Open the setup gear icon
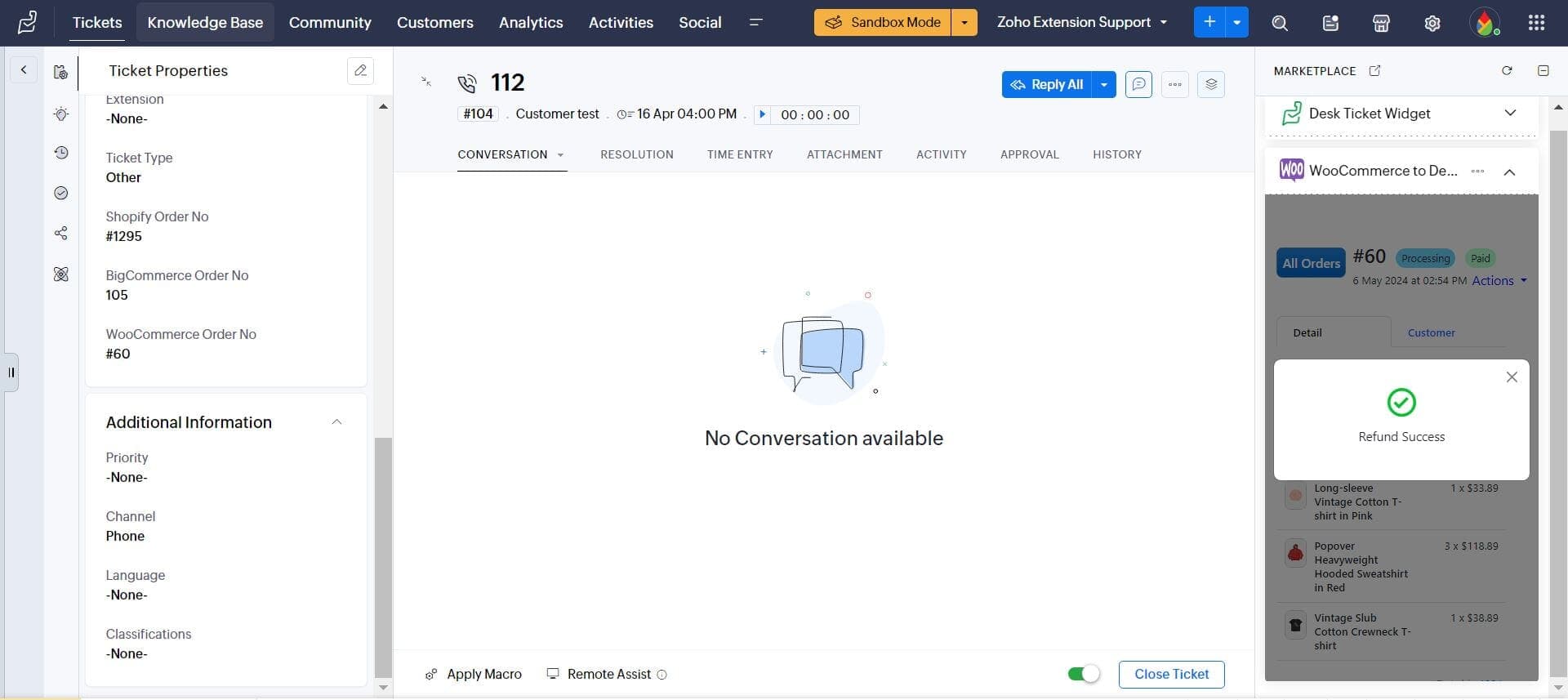 point(1432,23)
